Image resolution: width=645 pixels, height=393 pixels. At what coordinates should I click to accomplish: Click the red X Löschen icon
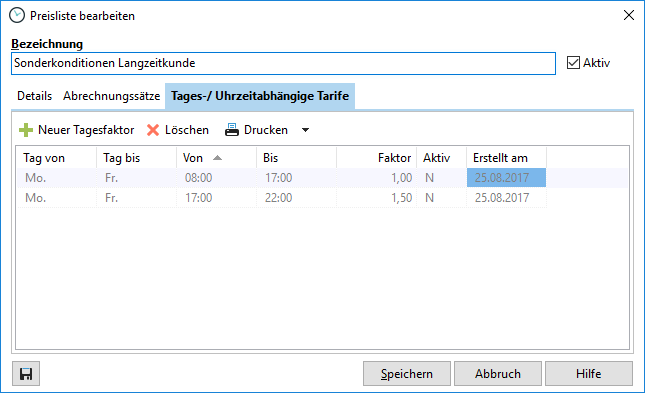point(153,130)
